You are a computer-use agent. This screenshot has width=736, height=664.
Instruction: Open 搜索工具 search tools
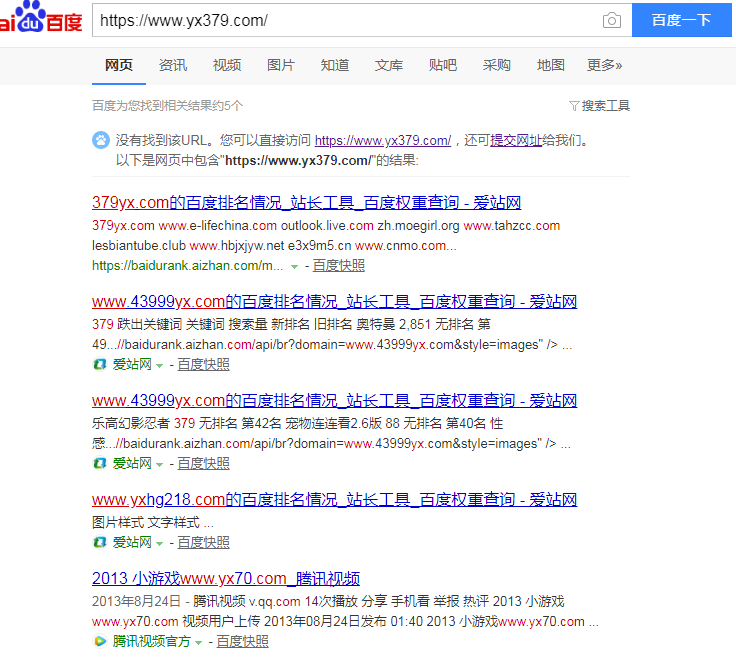[606, 106]
